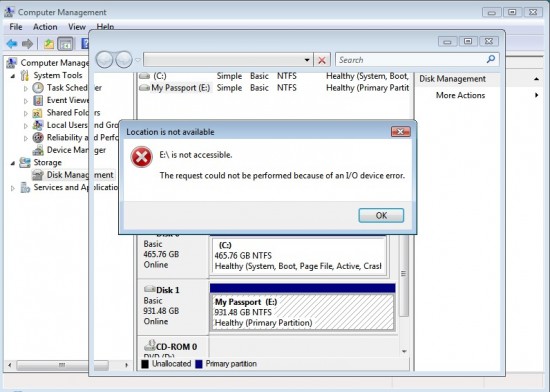Collapse the Storage node
This screenshot has height=392, width=550.
click(x=13, y=163)
